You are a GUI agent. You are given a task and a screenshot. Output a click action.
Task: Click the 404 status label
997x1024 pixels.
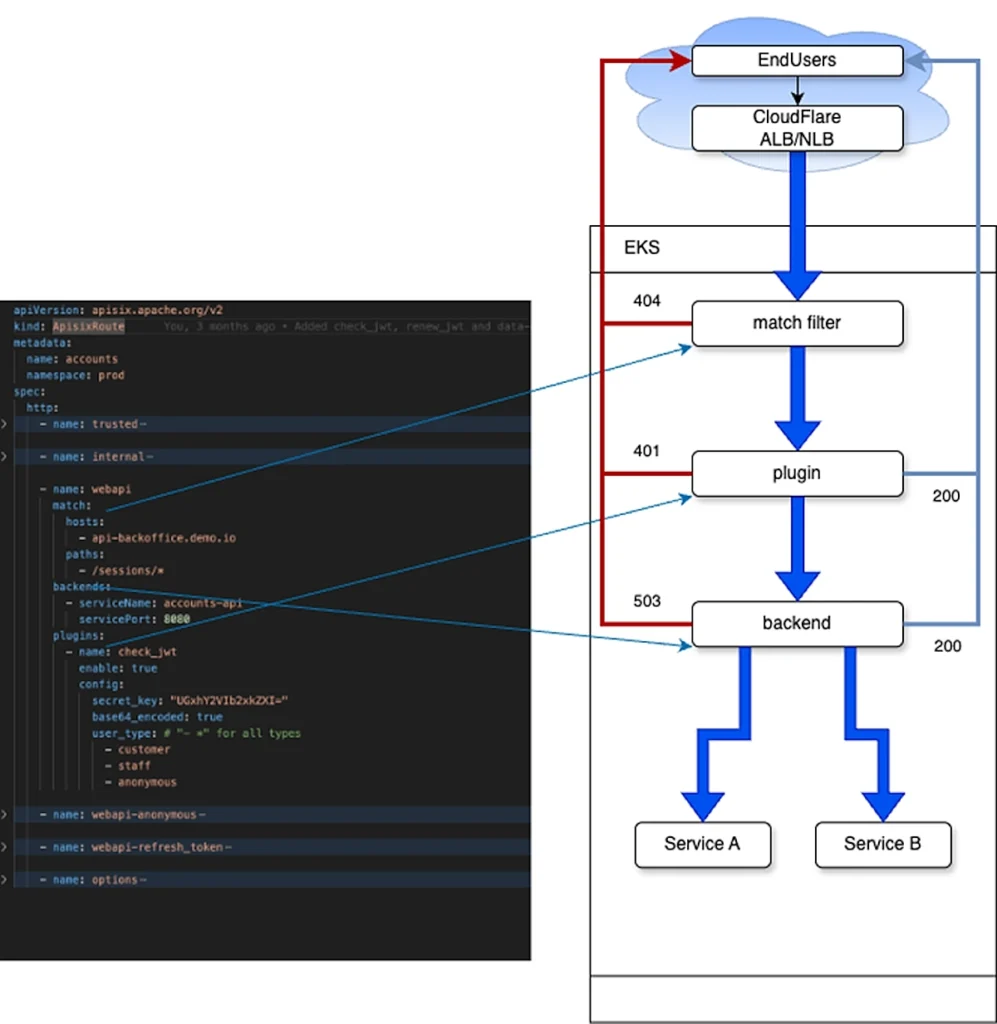pyautogui.click(x=647, y=301)
